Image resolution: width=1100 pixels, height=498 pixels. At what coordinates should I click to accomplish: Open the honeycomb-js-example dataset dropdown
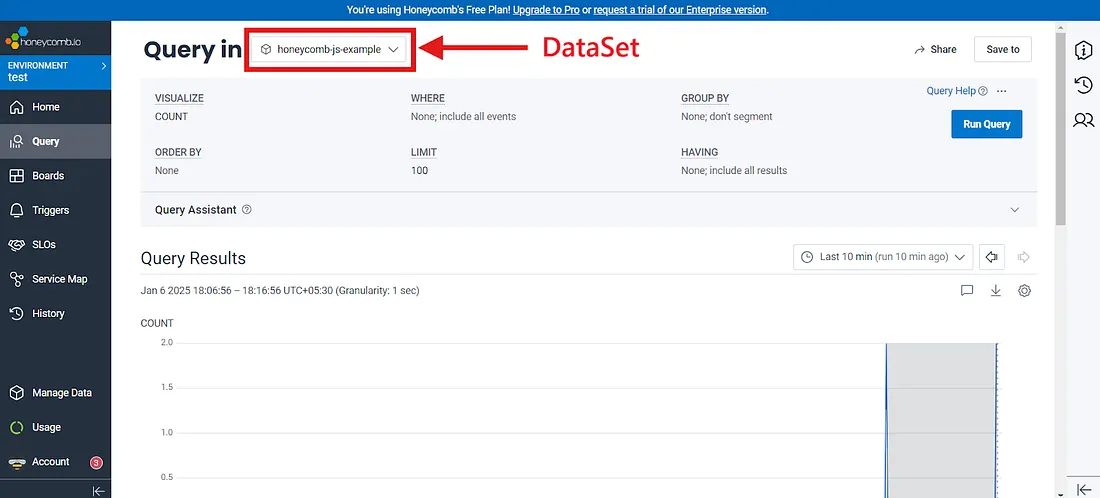coord(331,49)
